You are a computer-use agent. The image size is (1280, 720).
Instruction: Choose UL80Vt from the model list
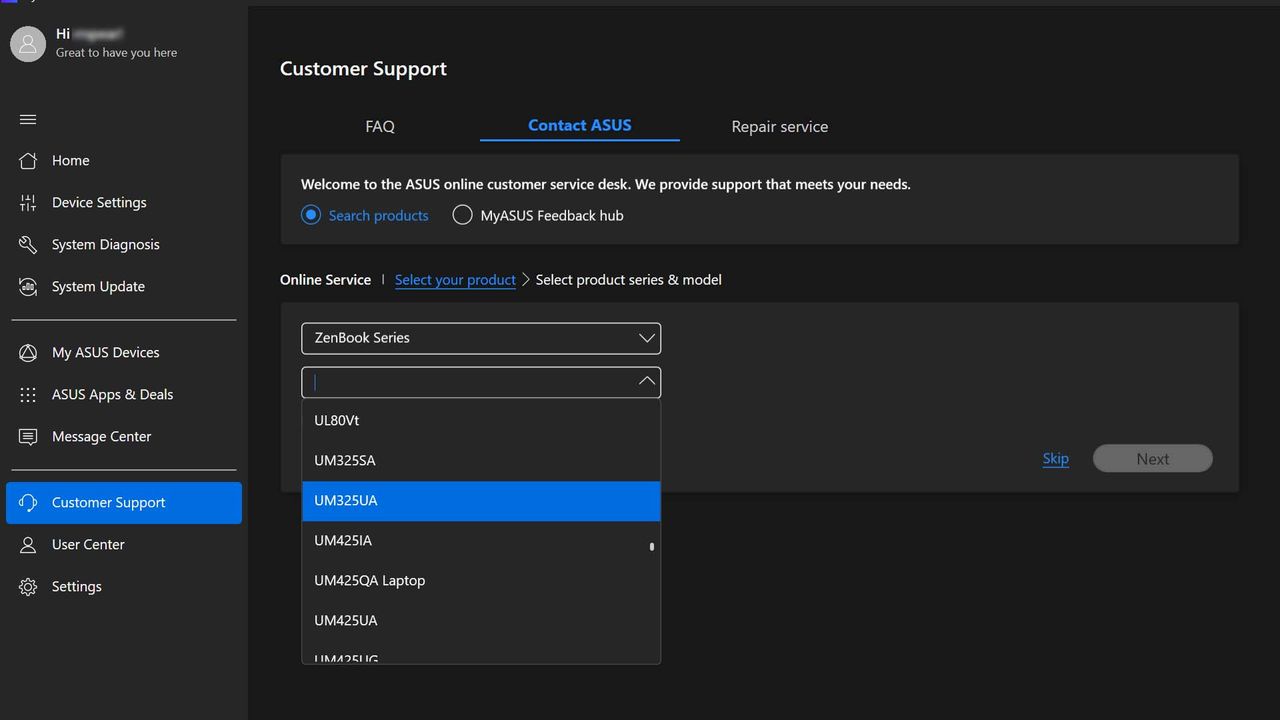pyautogui.click(x=481, y=421)
